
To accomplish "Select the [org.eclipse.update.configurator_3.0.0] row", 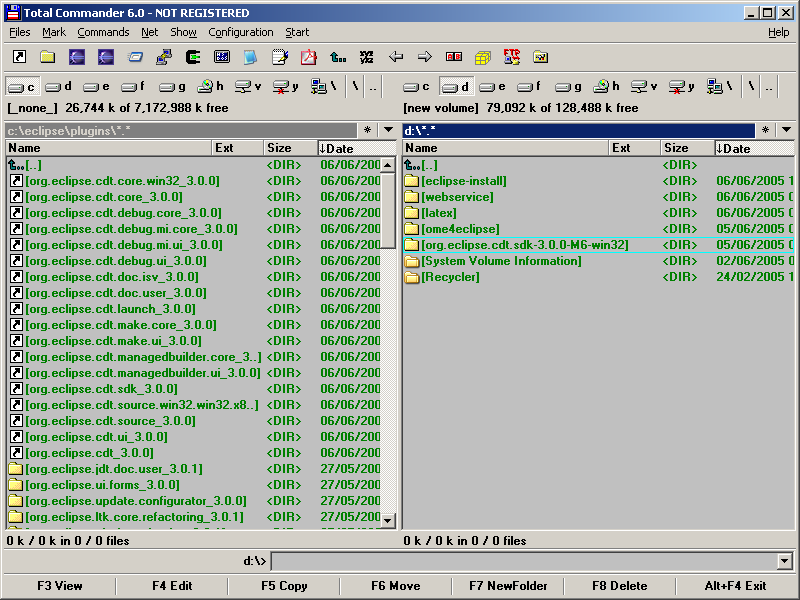I will (x=194, y=501).
